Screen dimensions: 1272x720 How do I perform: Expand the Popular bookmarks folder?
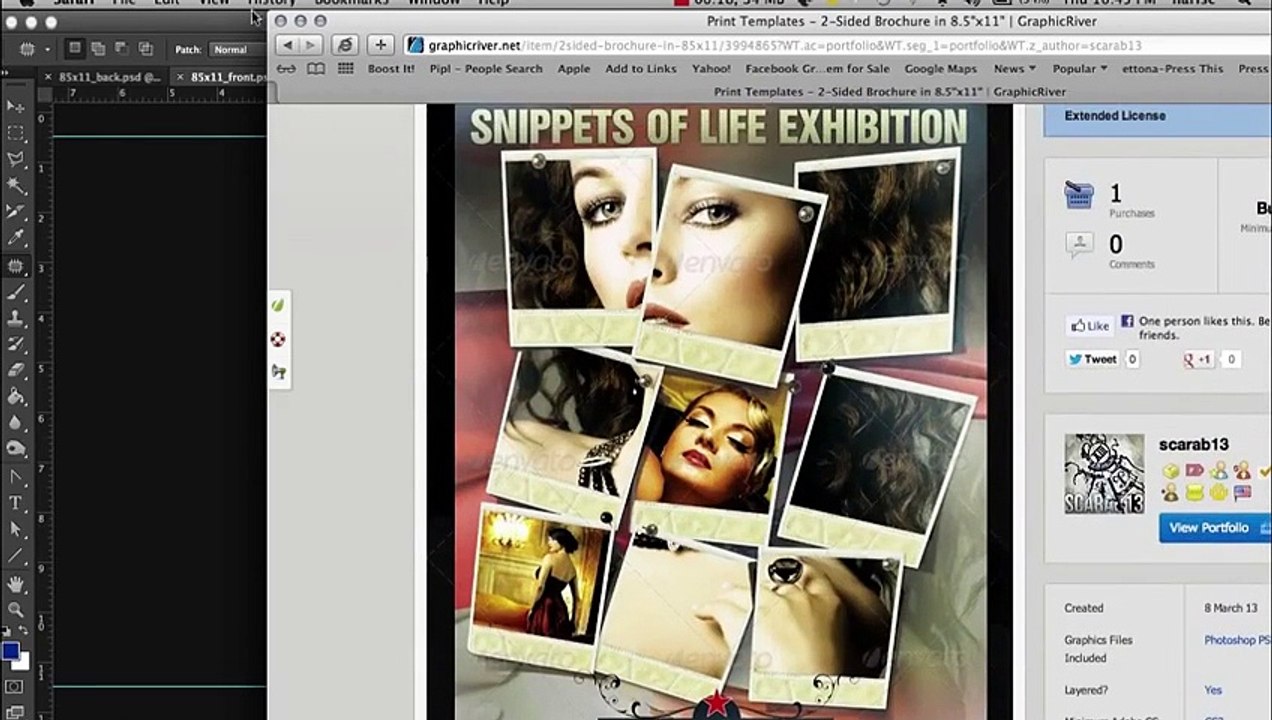(x=1080, y=69)
